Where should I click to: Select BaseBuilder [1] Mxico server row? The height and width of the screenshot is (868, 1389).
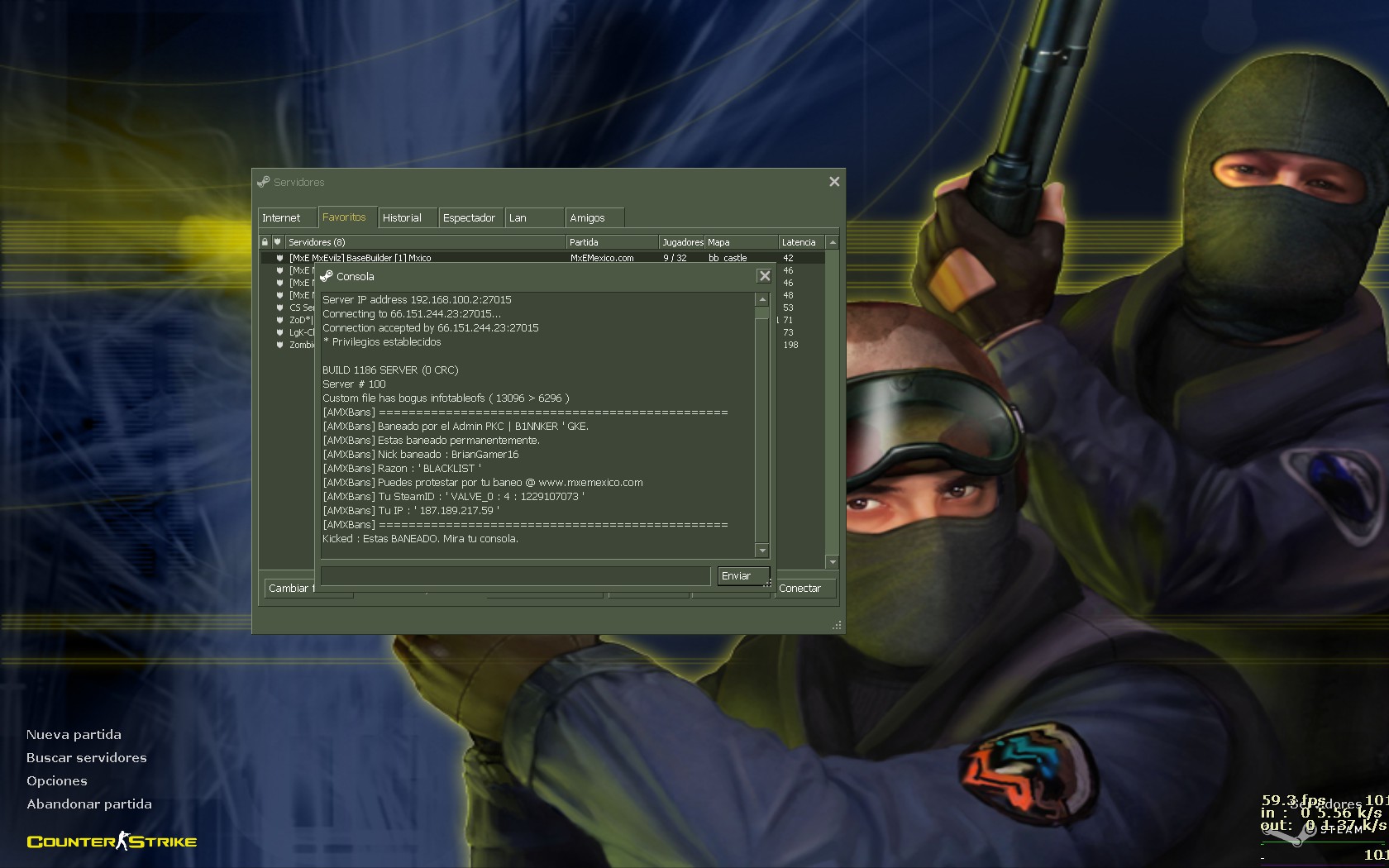(x=542, y=258)
